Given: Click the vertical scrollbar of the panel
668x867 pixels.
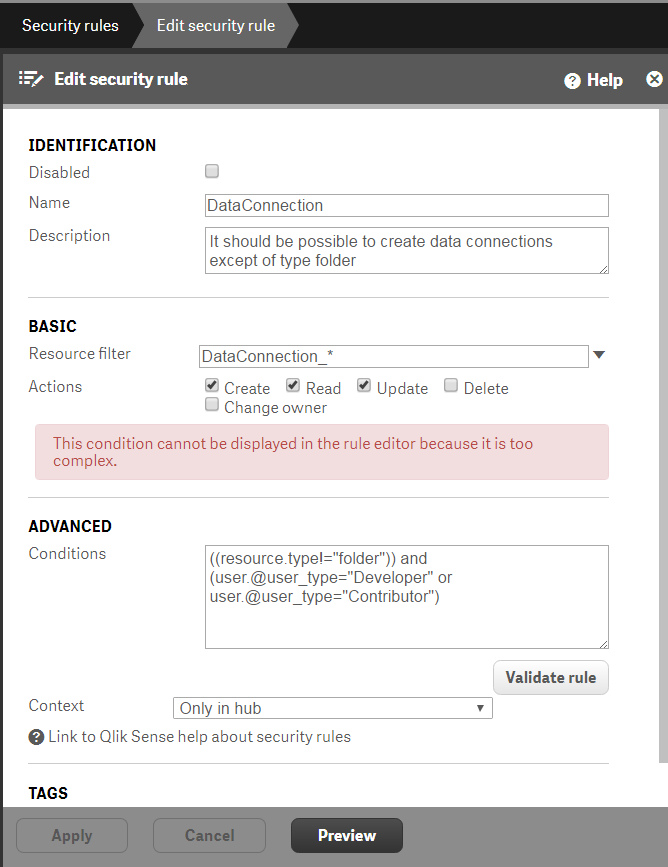Looking at the screenshot, I should [x=663, y=437].
